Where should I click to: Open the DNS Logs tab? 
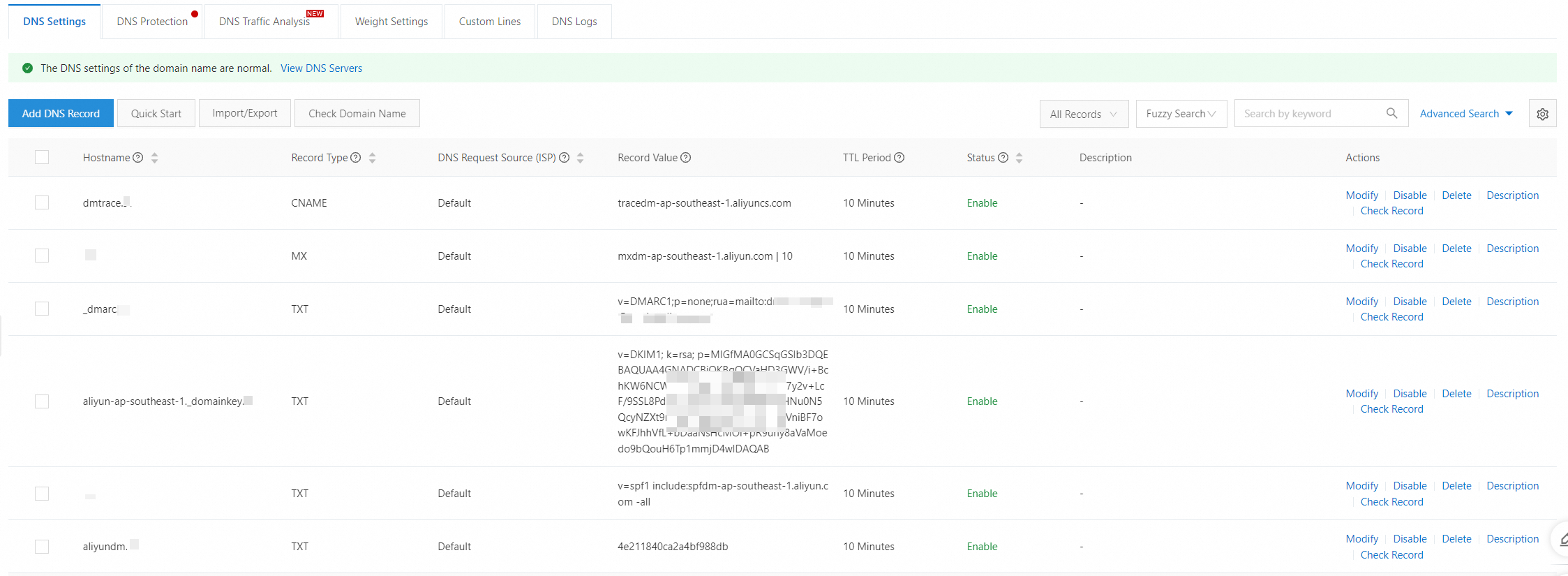pyautogui.click(x=574, y=22)
